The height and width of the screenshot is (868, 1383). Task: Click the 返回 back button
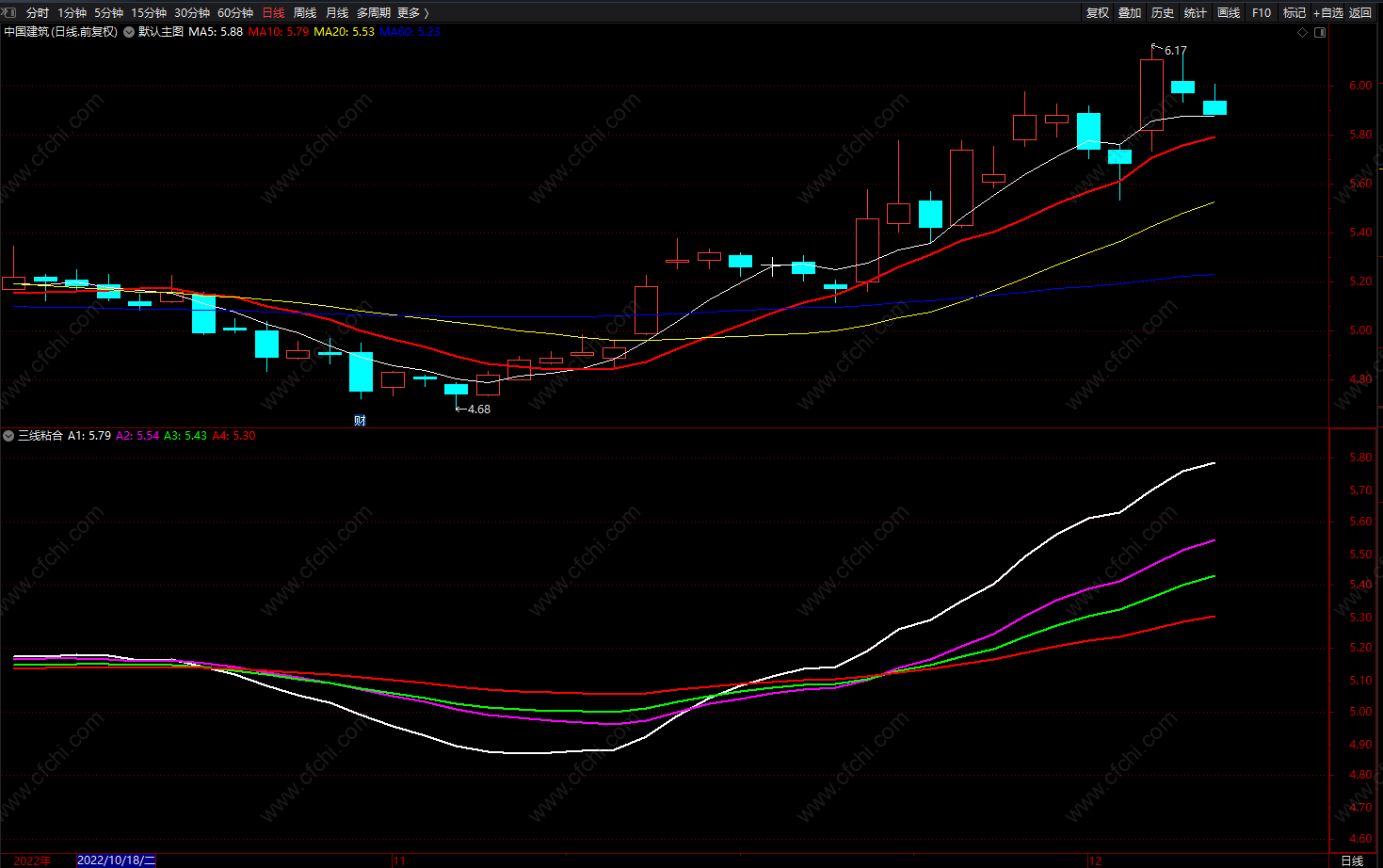[x=1360, y=12]
